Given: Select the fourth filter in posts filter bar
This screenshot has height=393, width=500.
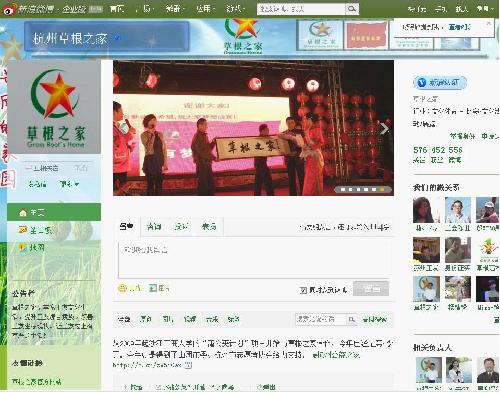Looking at the screenshot, I should pyautogui.click(x=190, y=319).
